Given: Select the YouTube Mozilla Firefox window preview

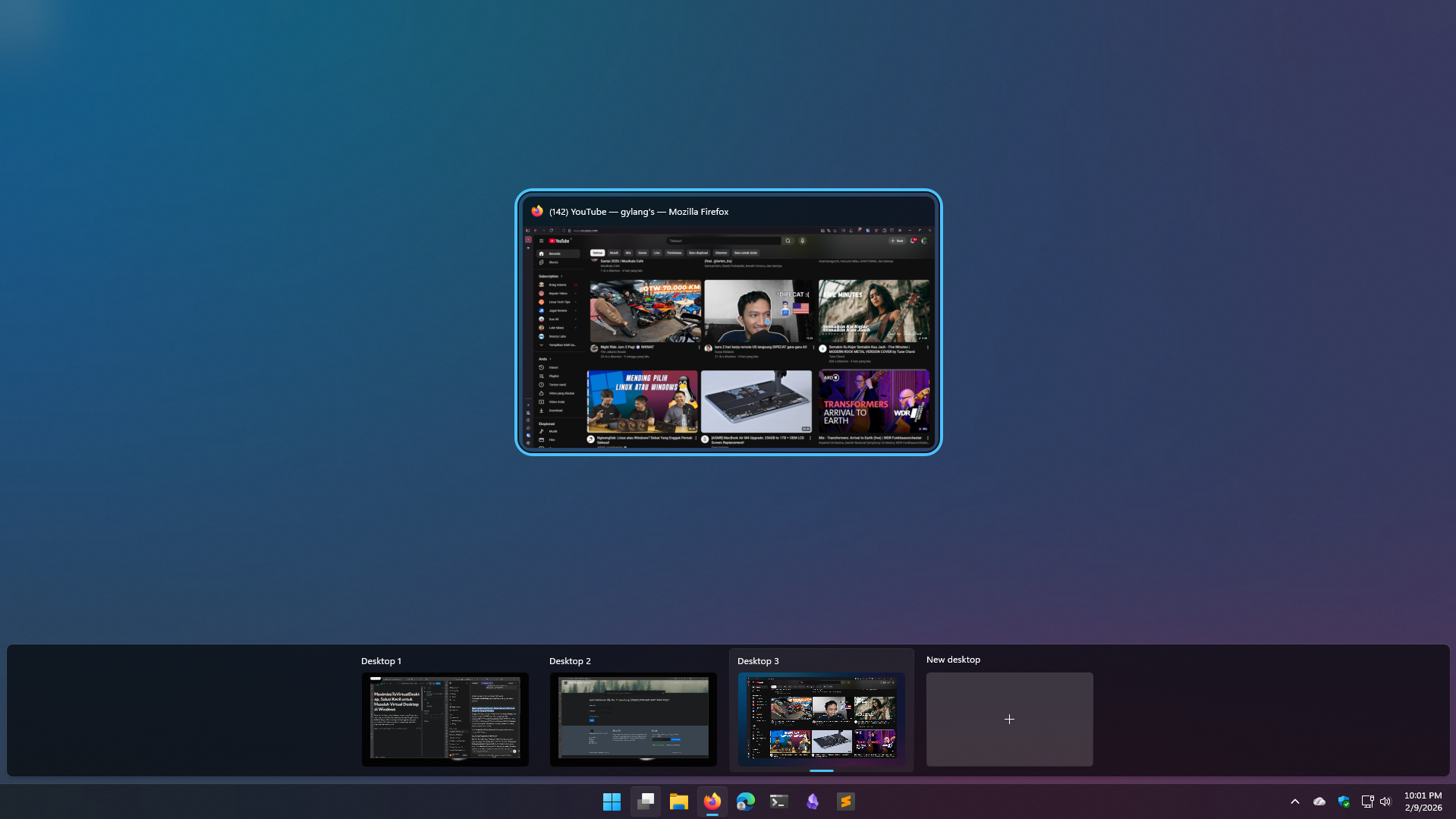Looking at the screenshot, I should [x=728, y=334].
